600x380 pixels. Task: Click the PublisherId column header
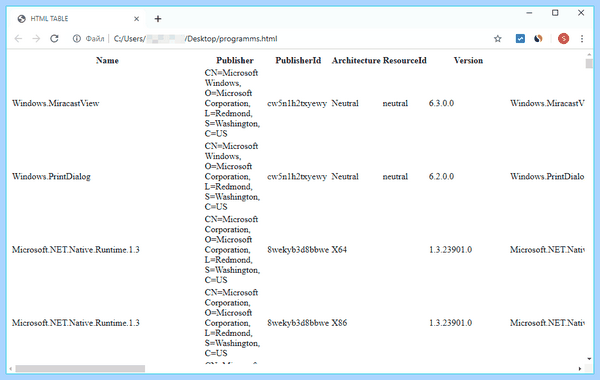tap(298, 60)
